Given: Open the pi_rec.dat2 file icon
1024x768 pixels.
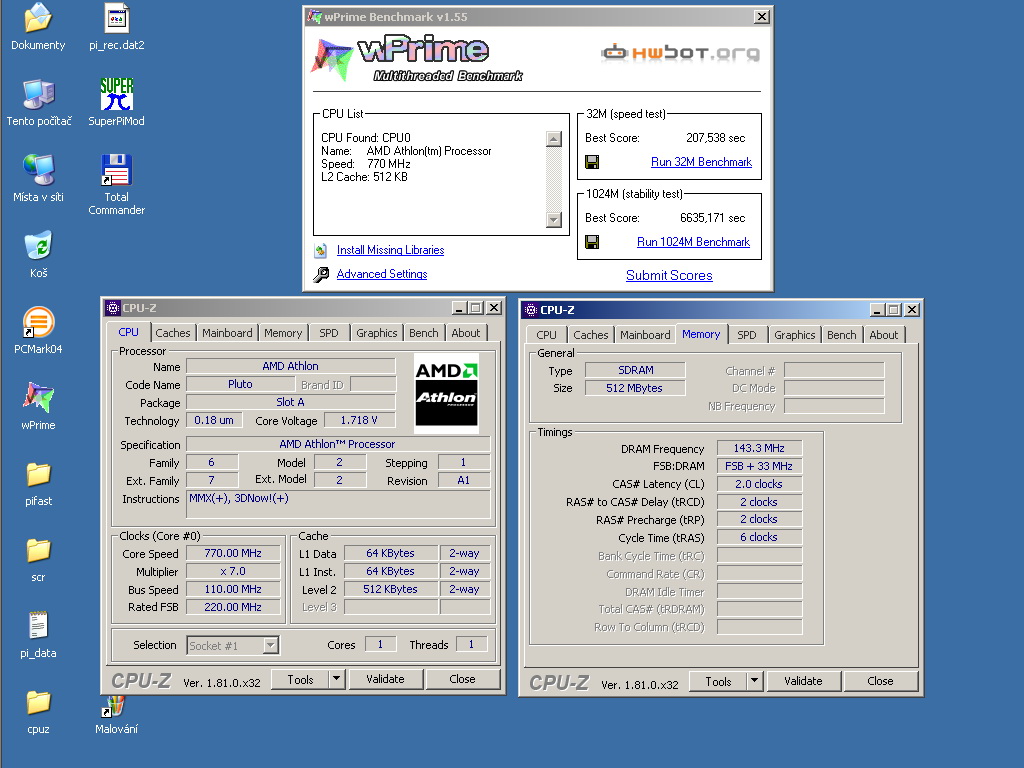Looking at the screenshot, I should tap(116, 18).
